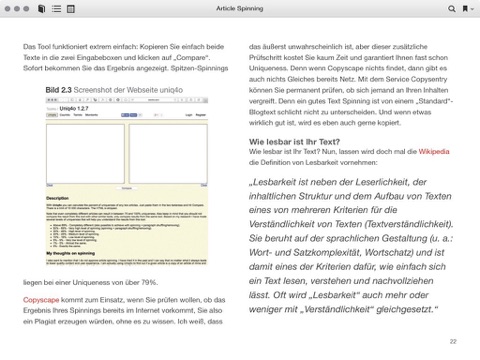
Task: Click page number 22
Action: pyautogui.click(x=453, y=341)
